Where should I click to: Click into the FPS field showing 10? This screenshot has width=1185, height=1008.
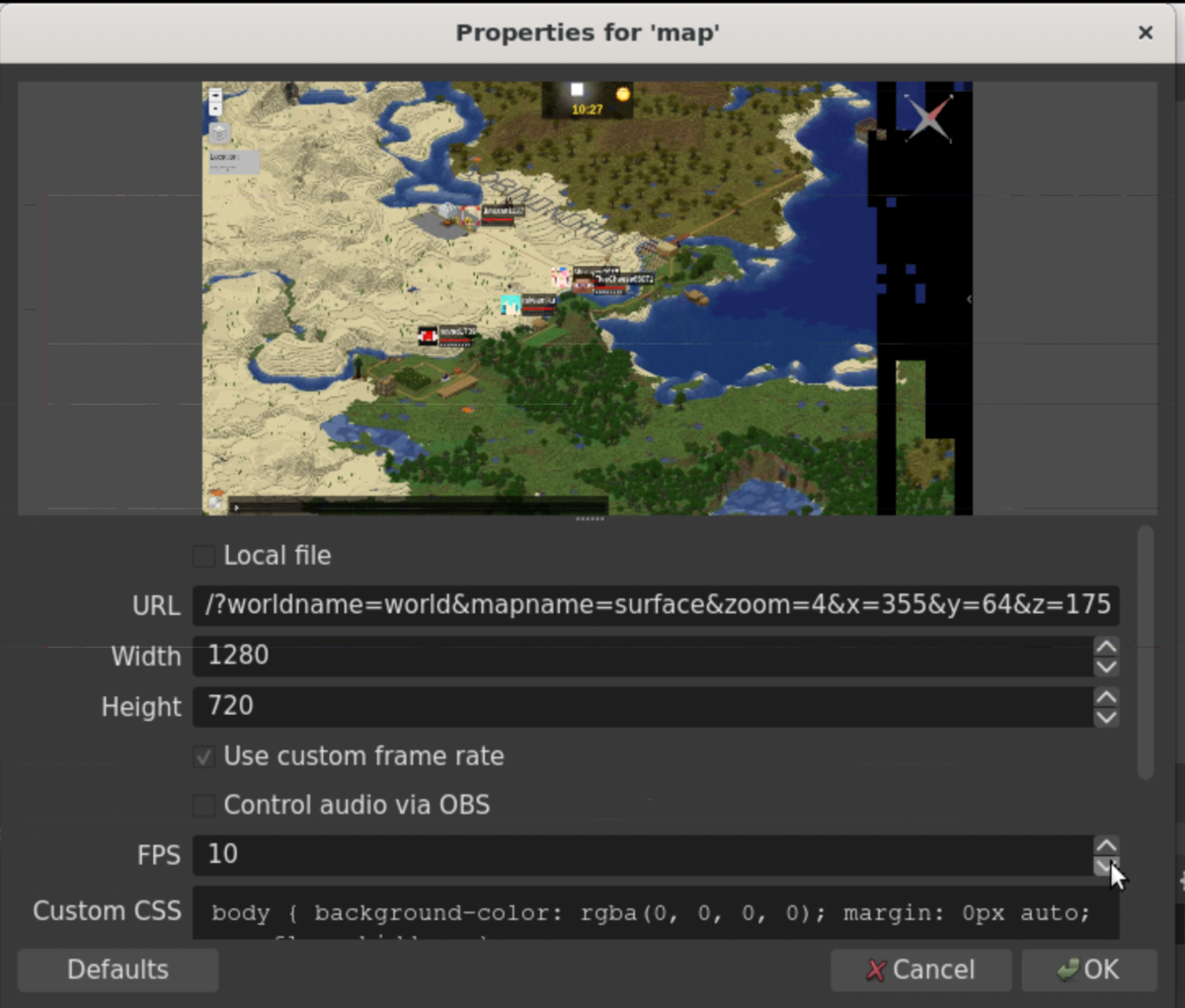click(642, 855)
